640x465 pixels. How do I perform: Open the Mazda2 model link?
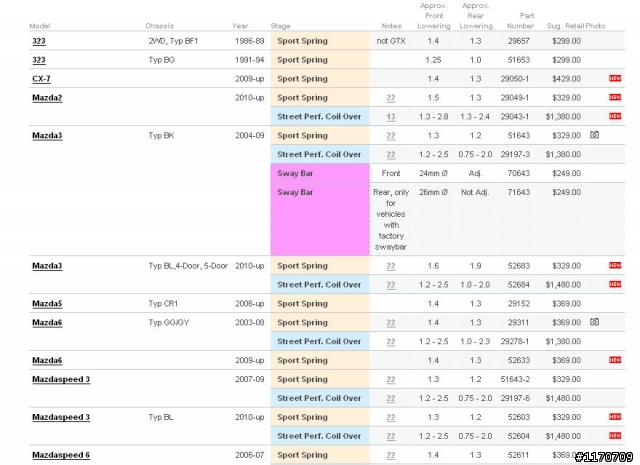47,98
